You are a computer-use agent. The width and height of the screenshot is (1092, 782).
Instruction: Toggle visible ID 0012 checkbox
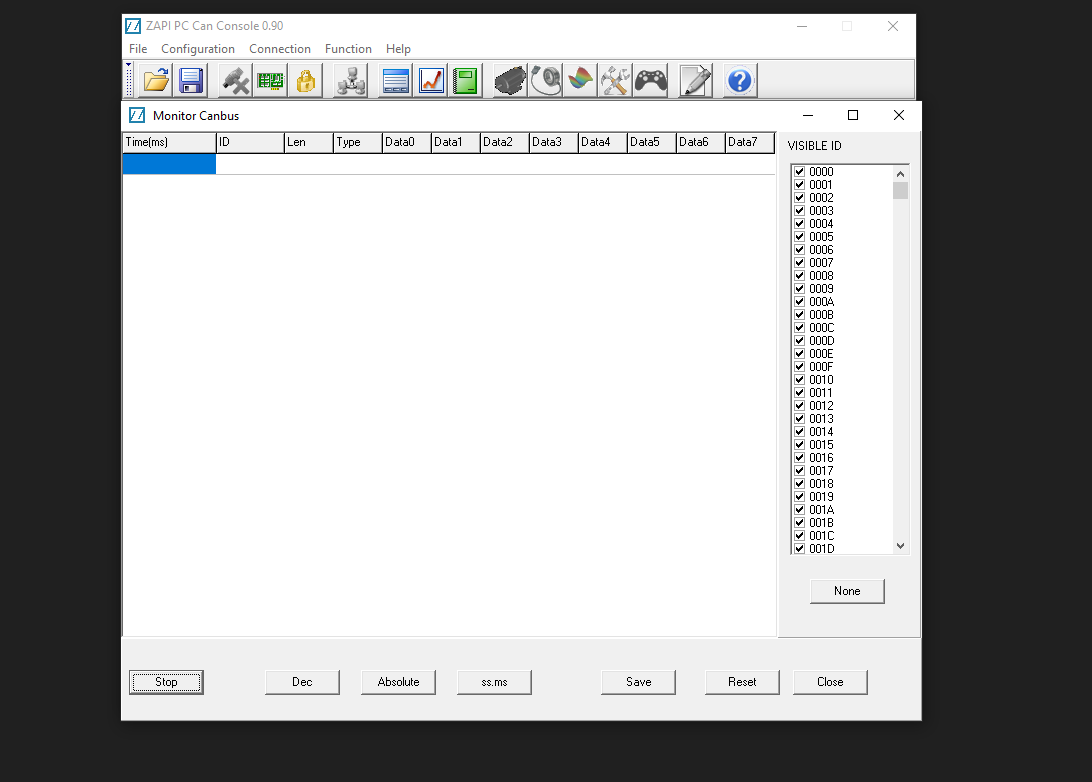pos(800,405)
